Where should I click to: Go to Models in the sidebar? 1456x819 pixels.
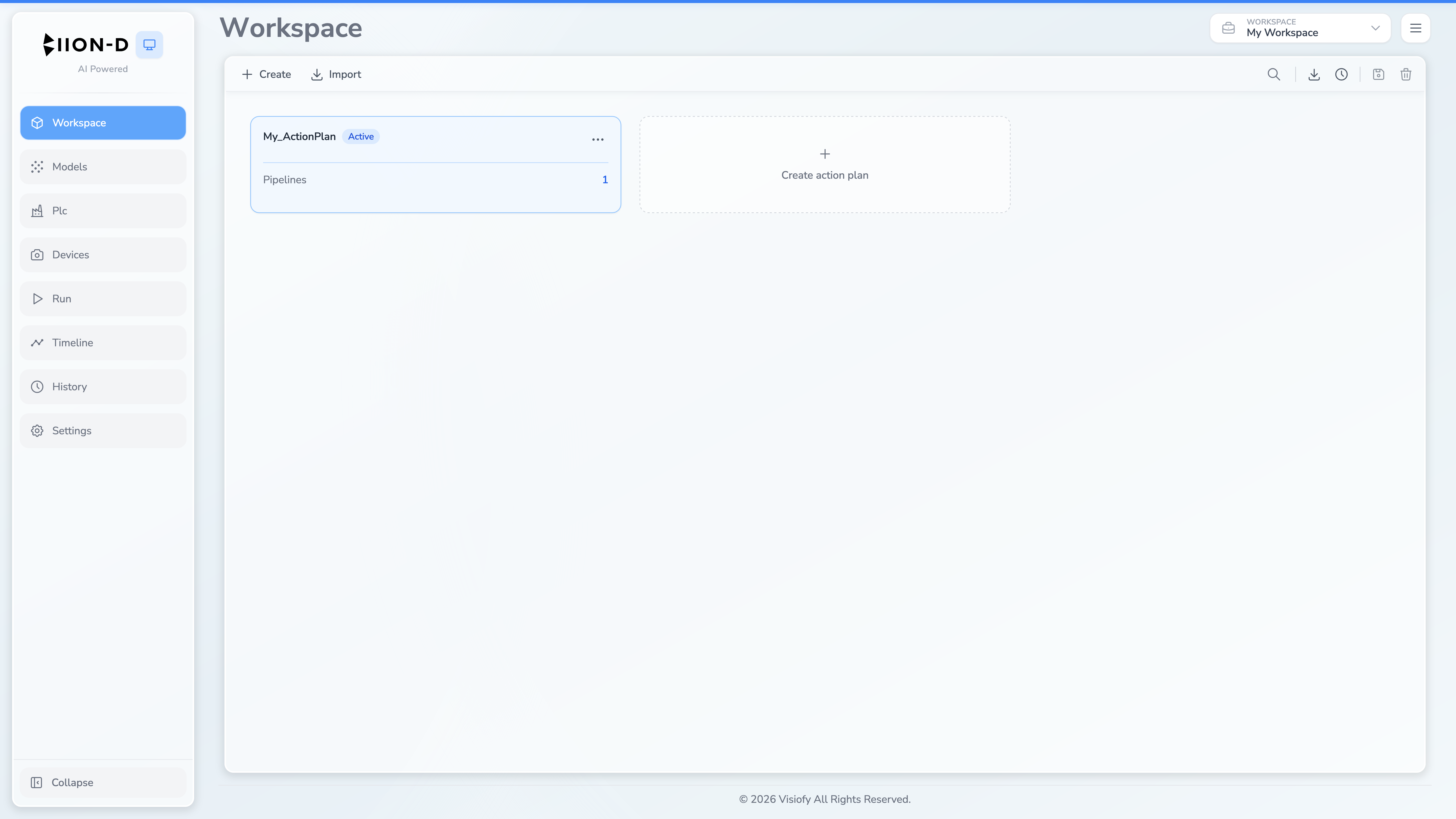coord(103,167)
